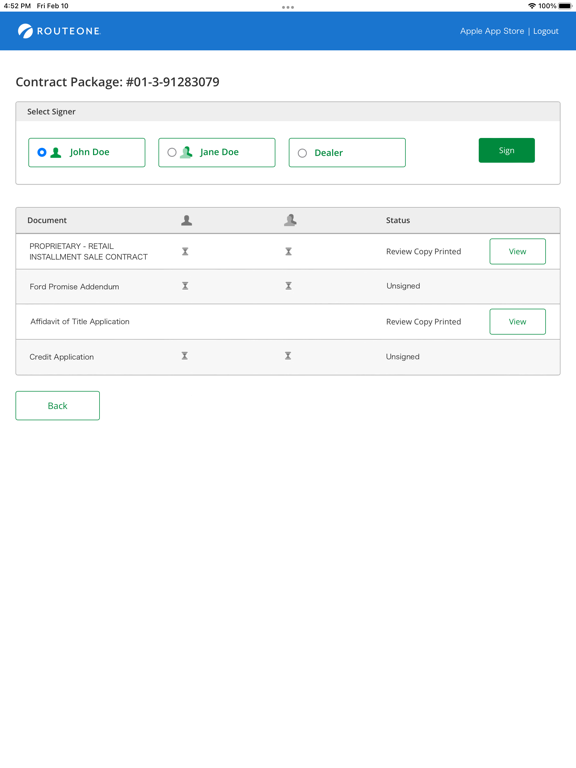
Task: Click primary signer hourglass for Ford Promise Addendum
Action: coord(185,286)
